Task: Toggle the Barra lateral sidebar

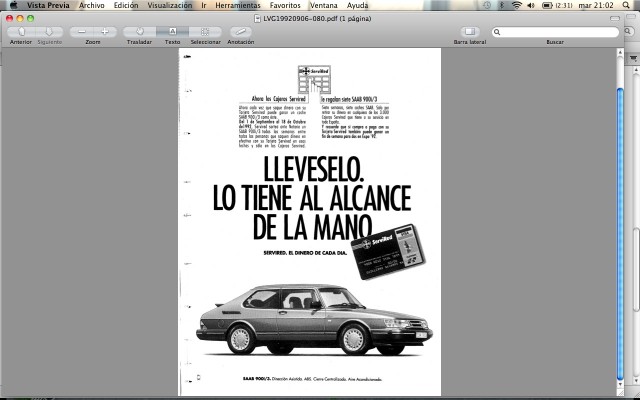Action: click(470, 32)
